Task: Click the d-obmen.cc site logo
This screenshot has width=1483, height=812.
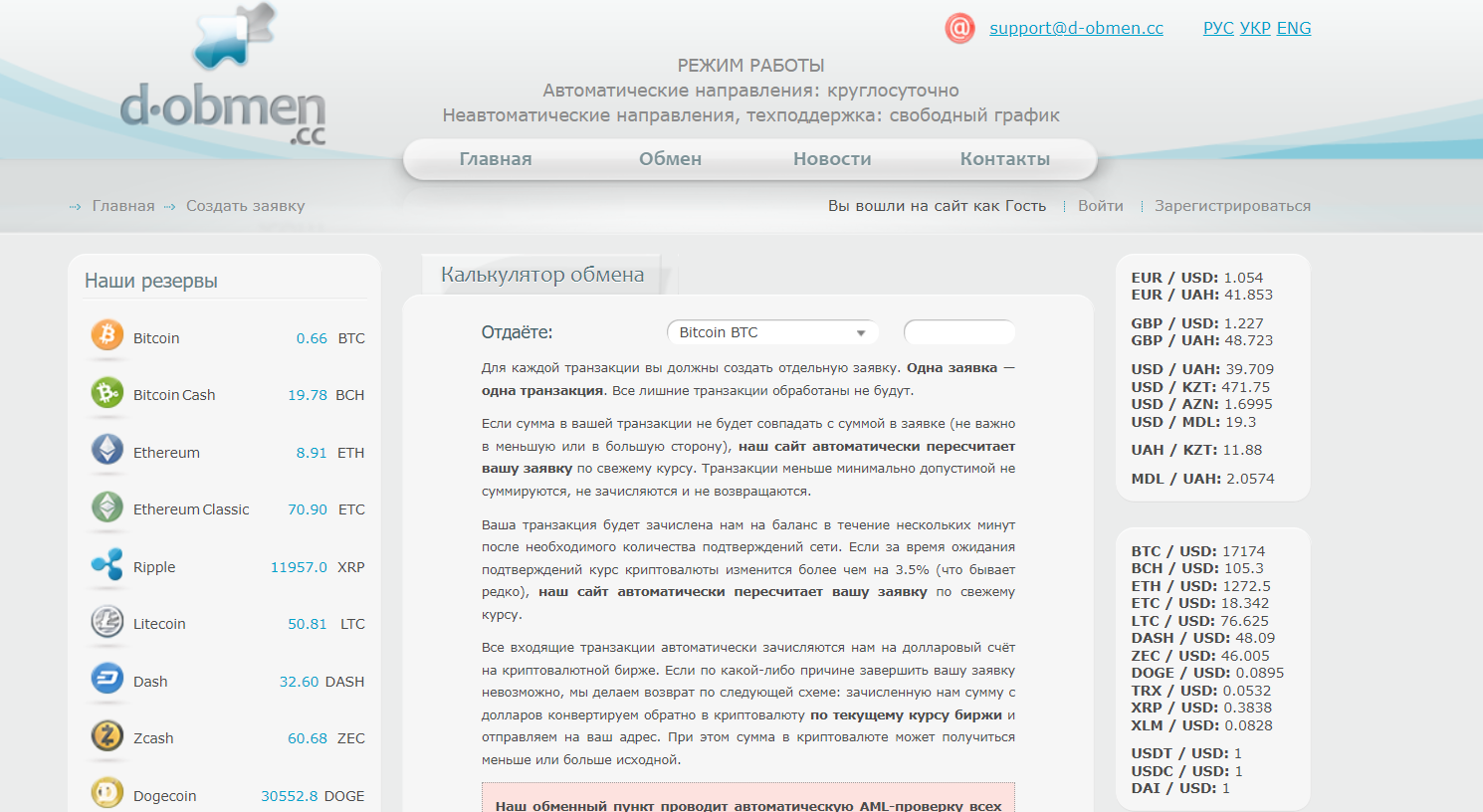Action: pyautogui.click(x=223, y=76)
